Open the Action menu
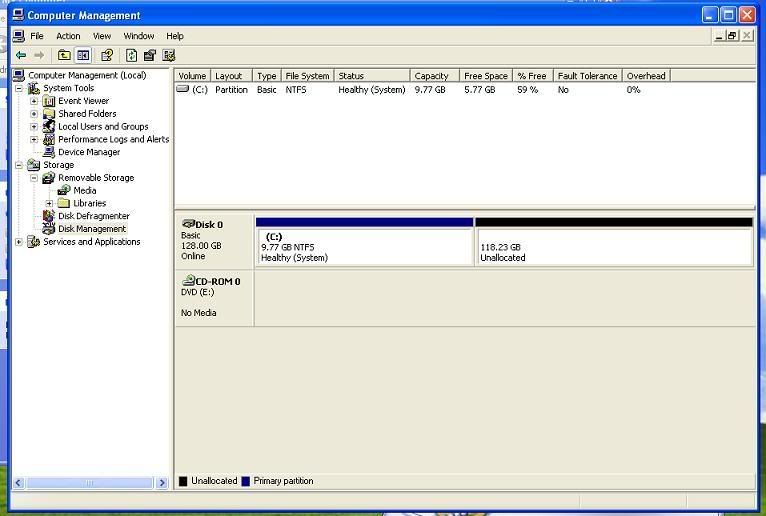Image resolution: width=766 pixels, height=516 pixels. pyautogui.click(x=68, y=36)
